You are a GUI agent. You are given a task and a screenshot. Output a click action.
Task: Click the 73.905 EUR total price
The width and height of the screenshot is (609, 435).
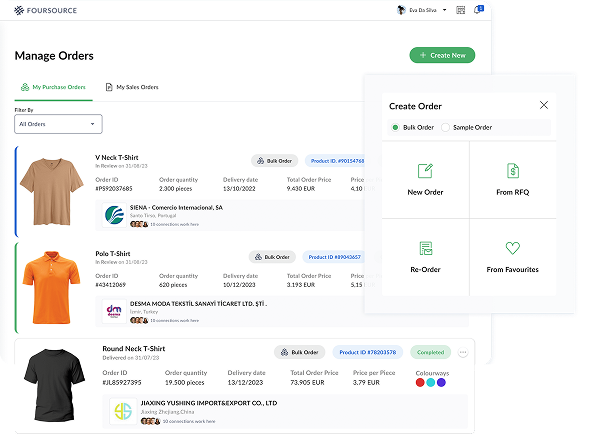coord(307,383)
